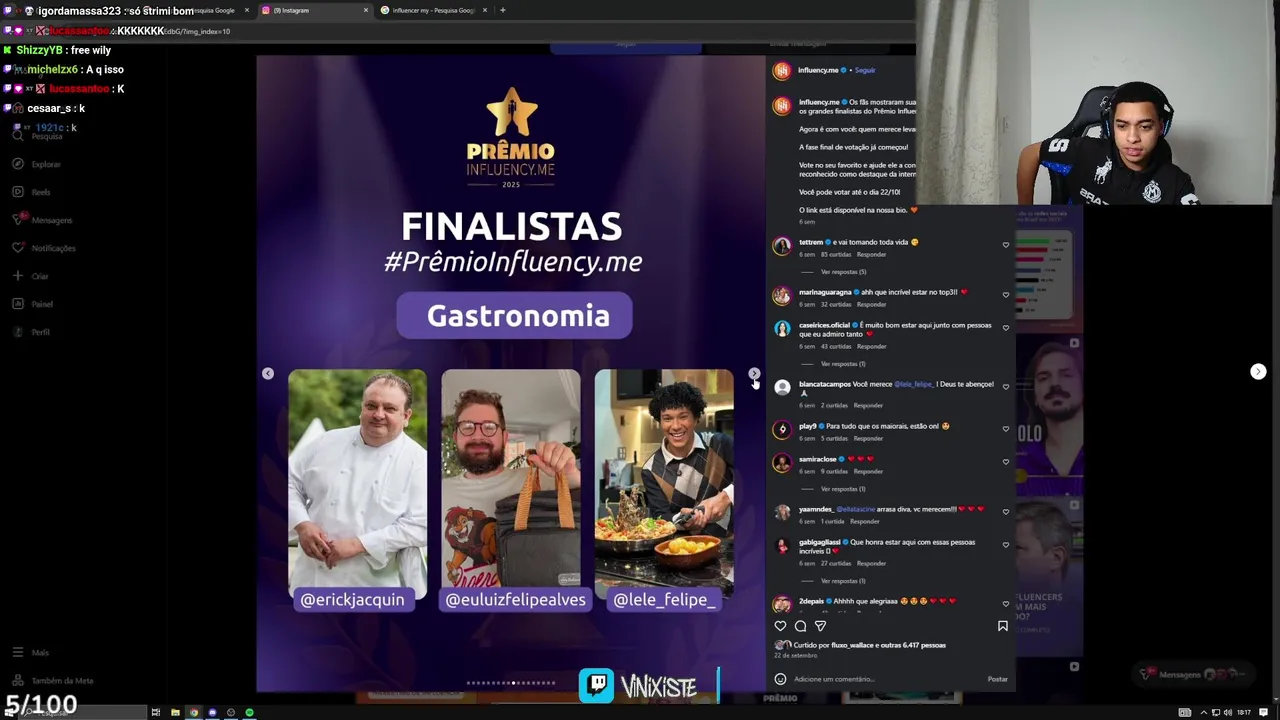Advance to next post with right arrow

click(x=1258, y=371)
